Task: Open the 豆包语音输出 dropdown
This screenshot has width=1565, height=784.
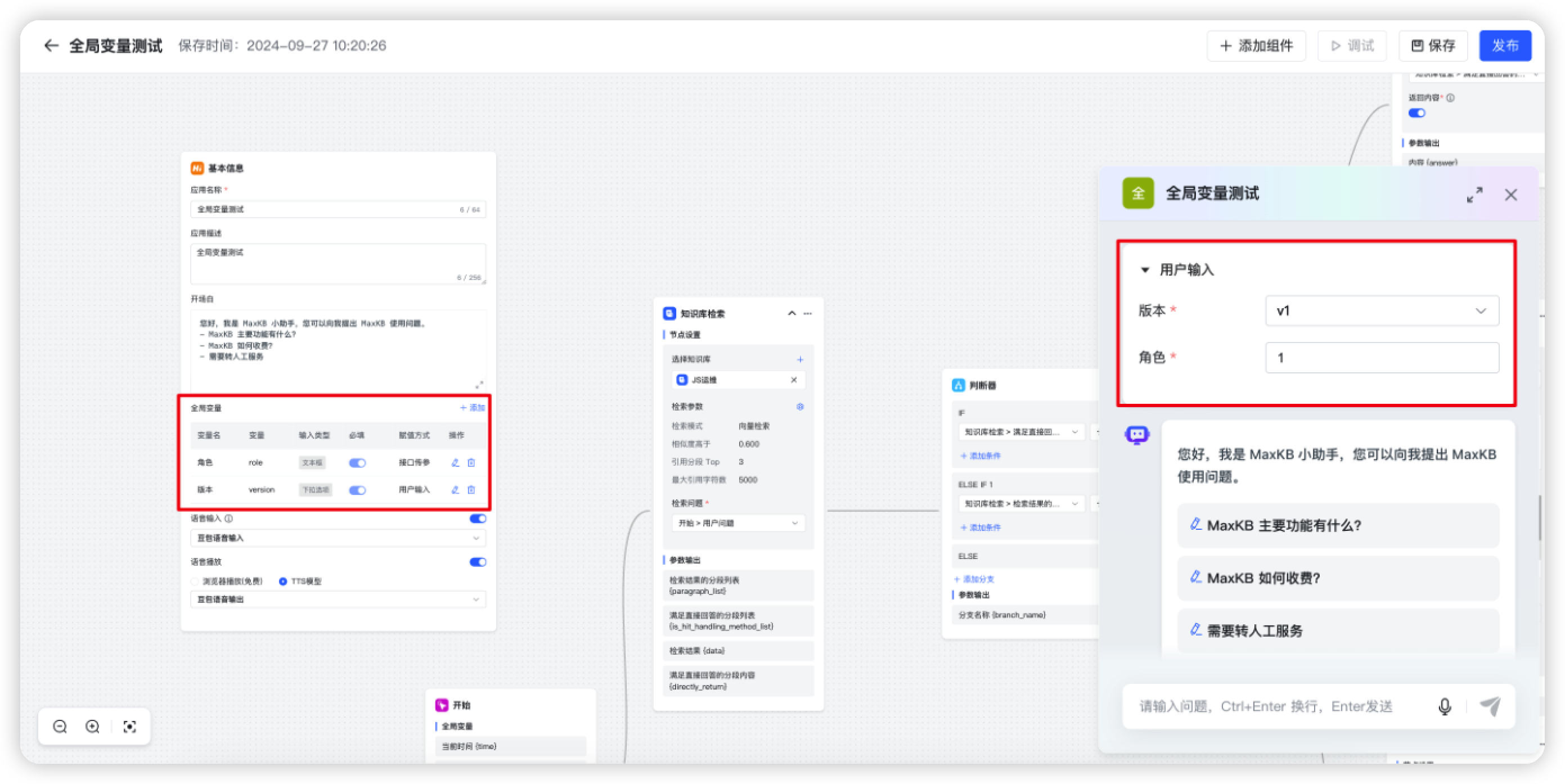Action: 339,600
